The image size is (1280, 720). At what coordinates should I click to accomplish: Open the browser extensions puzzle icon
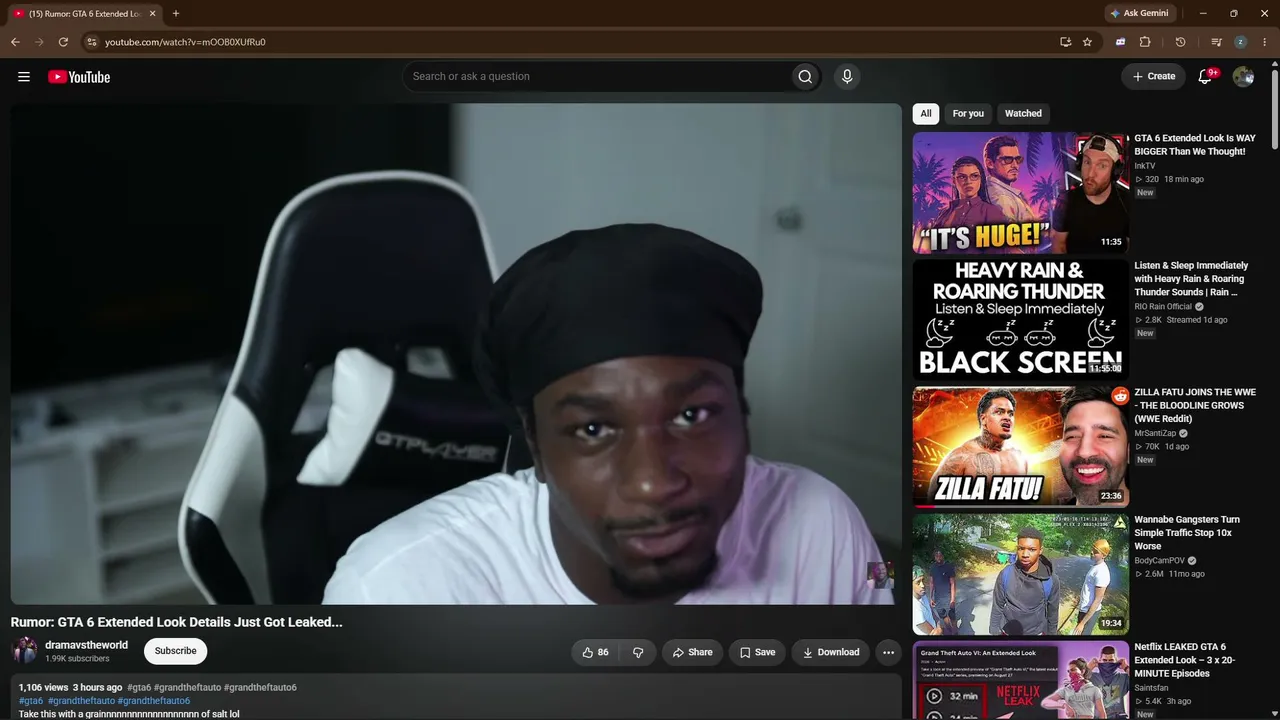point(1145,42)
